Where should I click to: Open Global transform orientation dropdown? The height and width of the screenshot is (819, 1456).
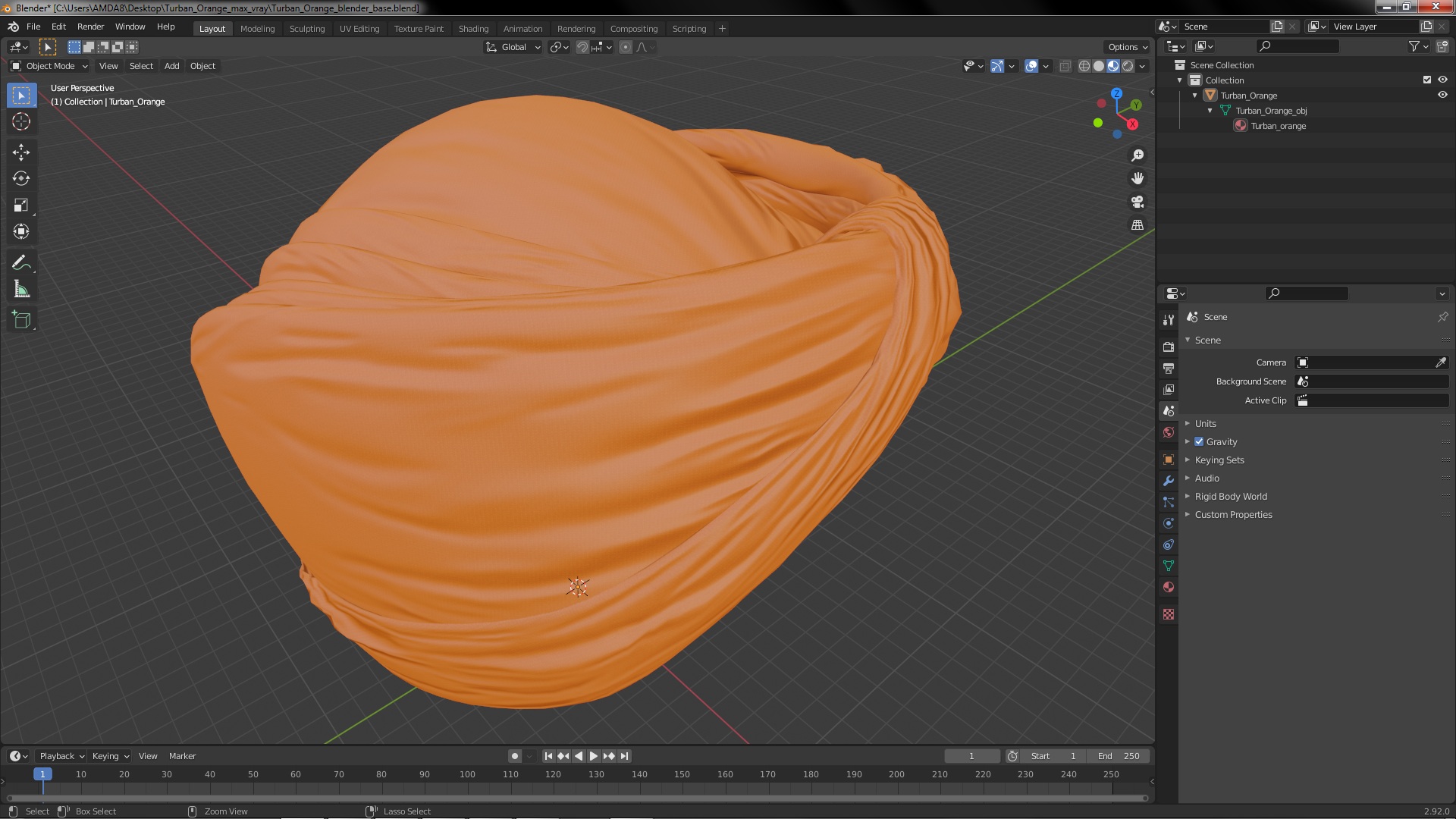513,47
